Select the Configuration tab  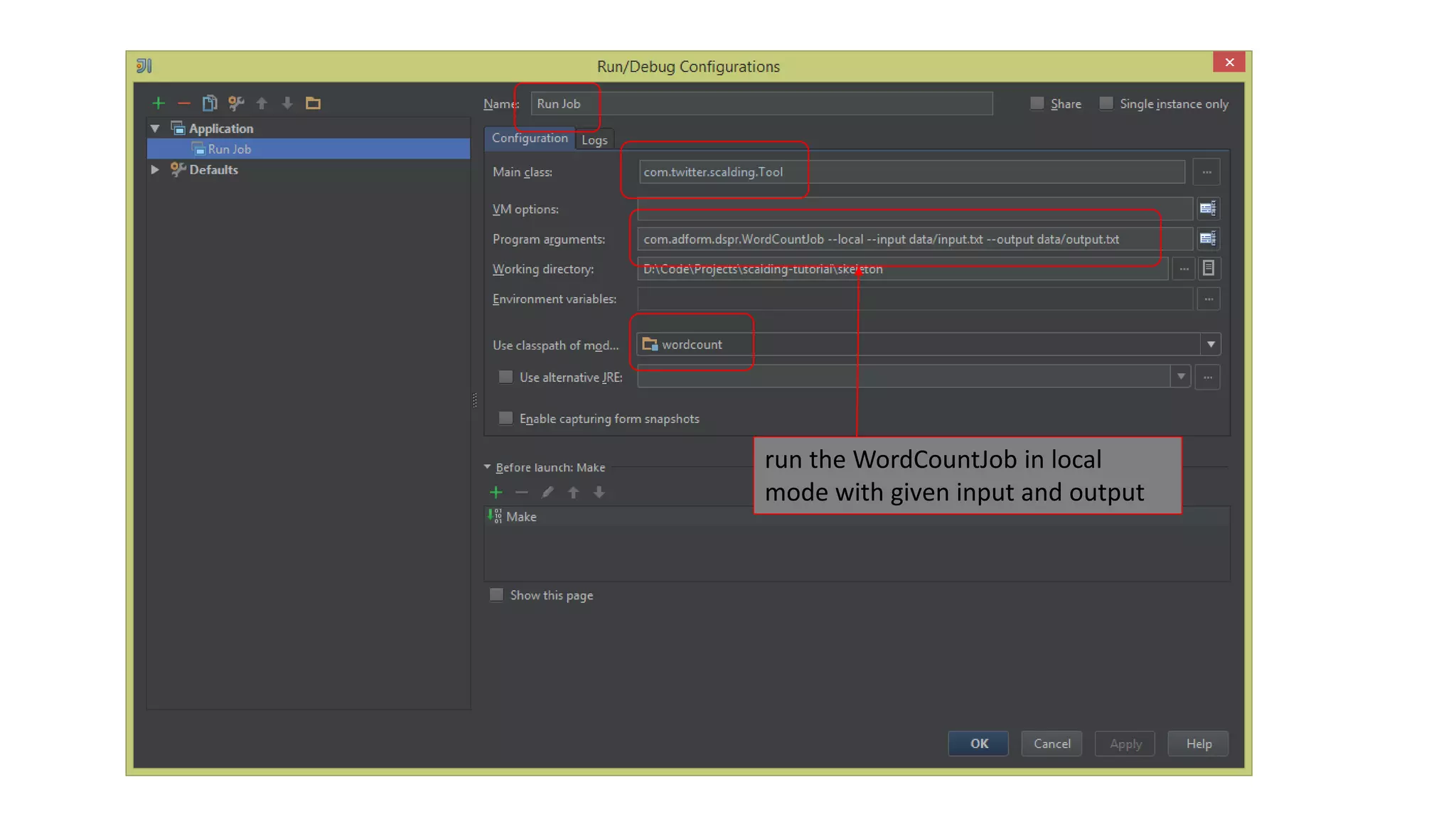click(x=530, y=138)
